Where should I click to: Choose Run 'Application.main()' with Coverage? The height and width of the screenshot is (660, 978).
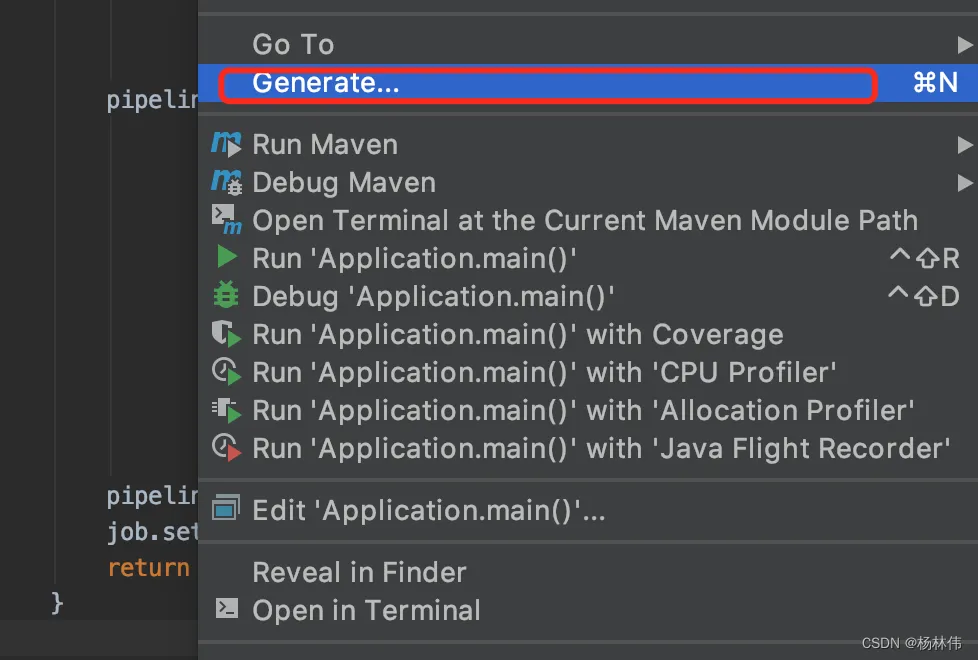click(517, 334)
